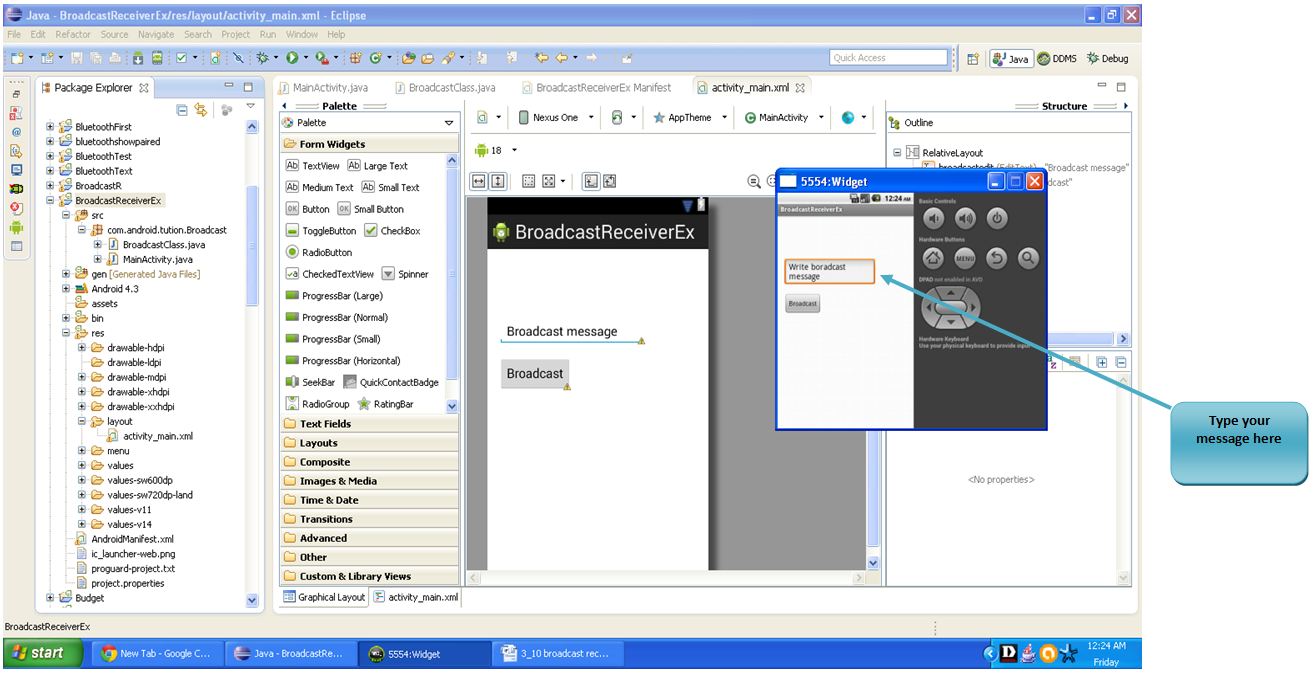Open the Project menu
The image size is (1316, 674).
(x=236, y=34)
